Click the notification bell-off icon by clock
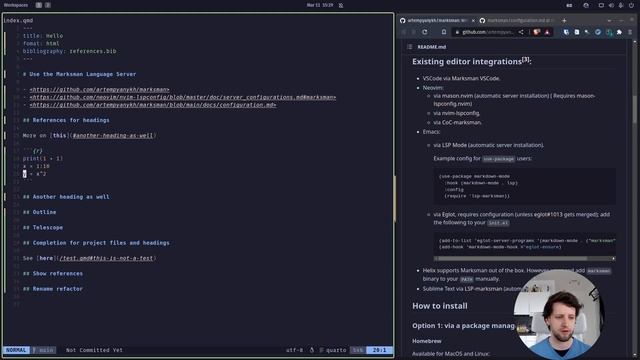Screen dimensions: 640x360 341,5
